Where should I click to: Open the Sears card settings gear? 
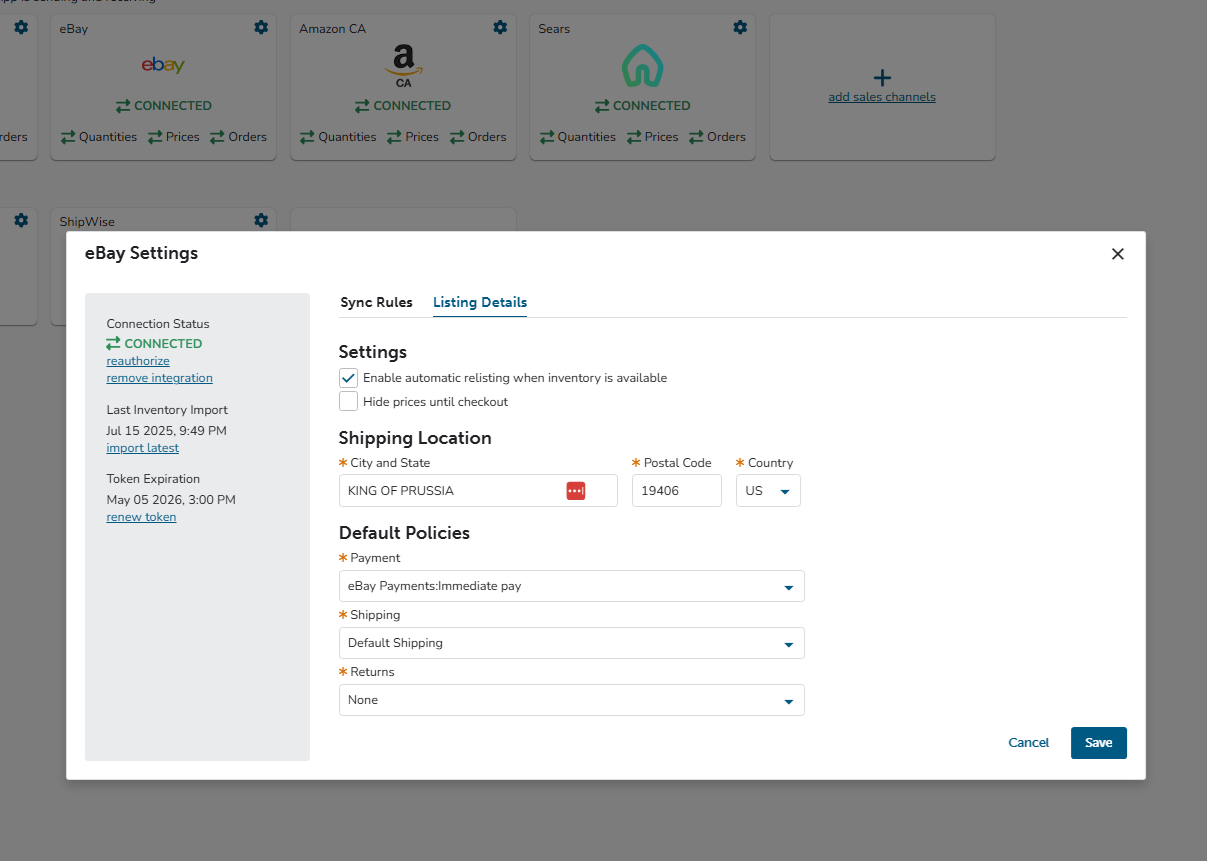tap(740, 28)
